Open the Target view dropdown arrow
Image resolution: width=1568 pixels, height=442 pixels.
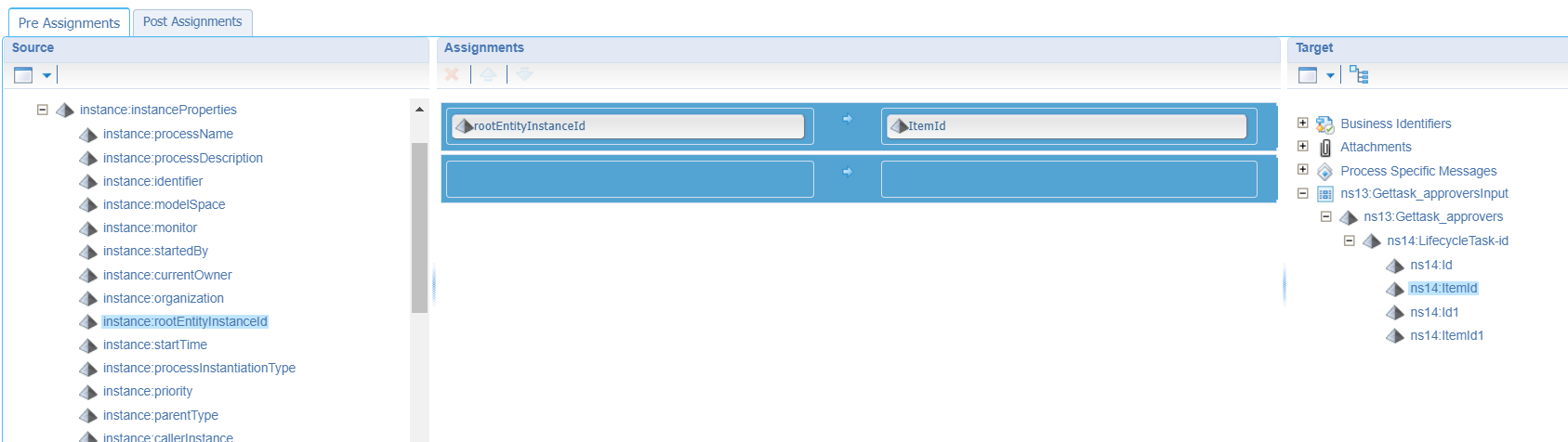pyautogui.click(x=1330, y=76)
